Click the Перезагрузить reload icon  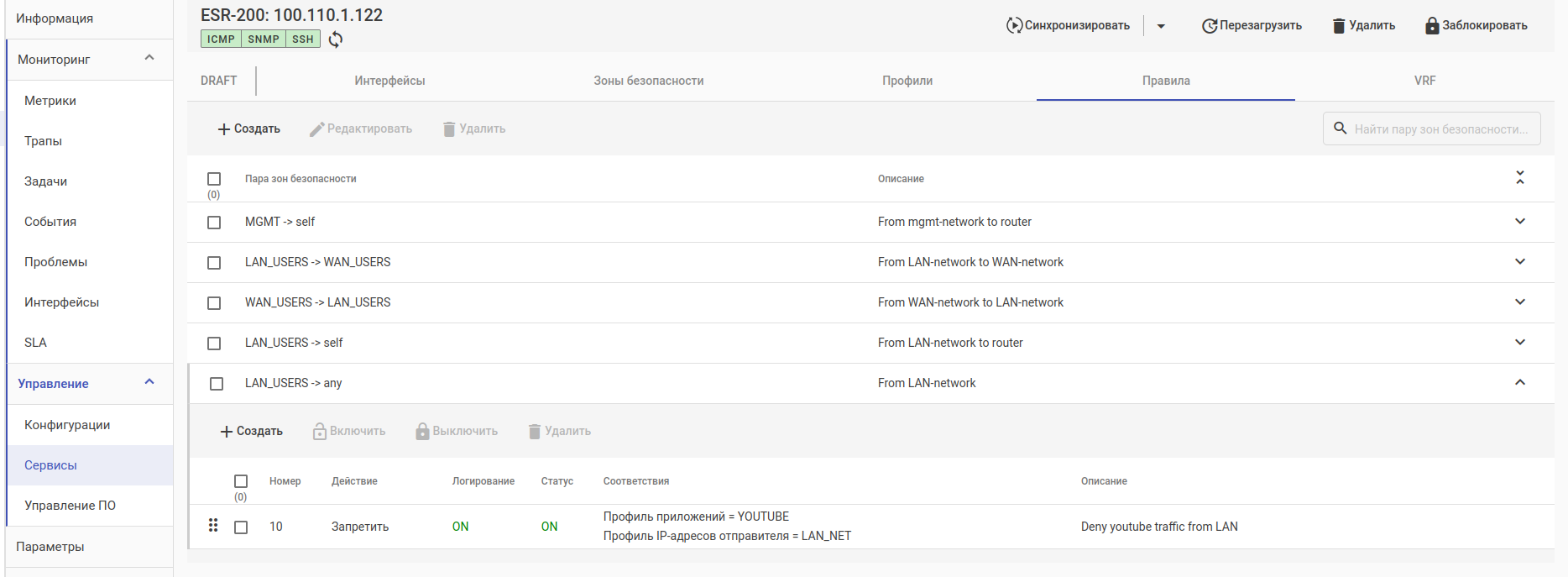click(1209, 26)
